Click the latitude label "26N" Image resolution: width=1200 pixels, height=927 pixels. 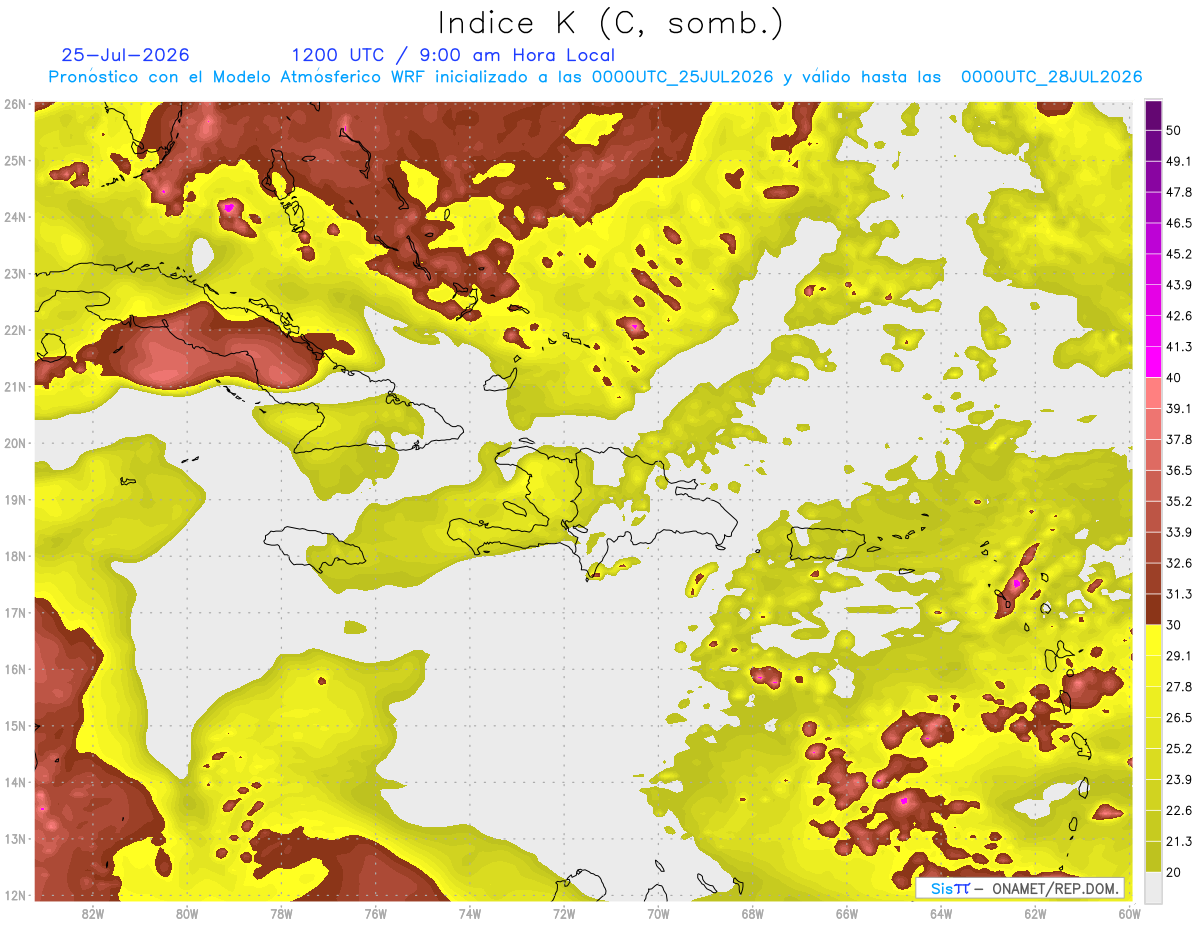pos(15,104)
